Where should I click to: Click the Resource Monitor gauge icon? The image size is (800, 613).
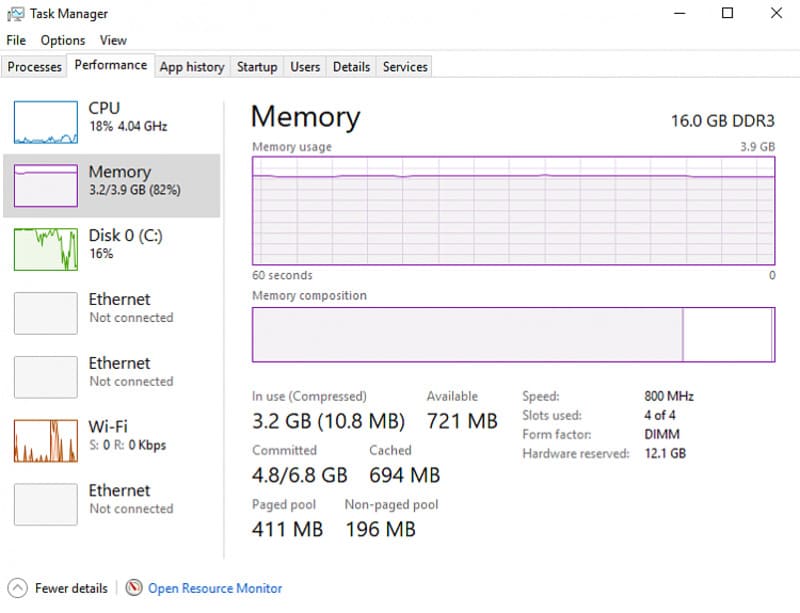click(134, 587)
